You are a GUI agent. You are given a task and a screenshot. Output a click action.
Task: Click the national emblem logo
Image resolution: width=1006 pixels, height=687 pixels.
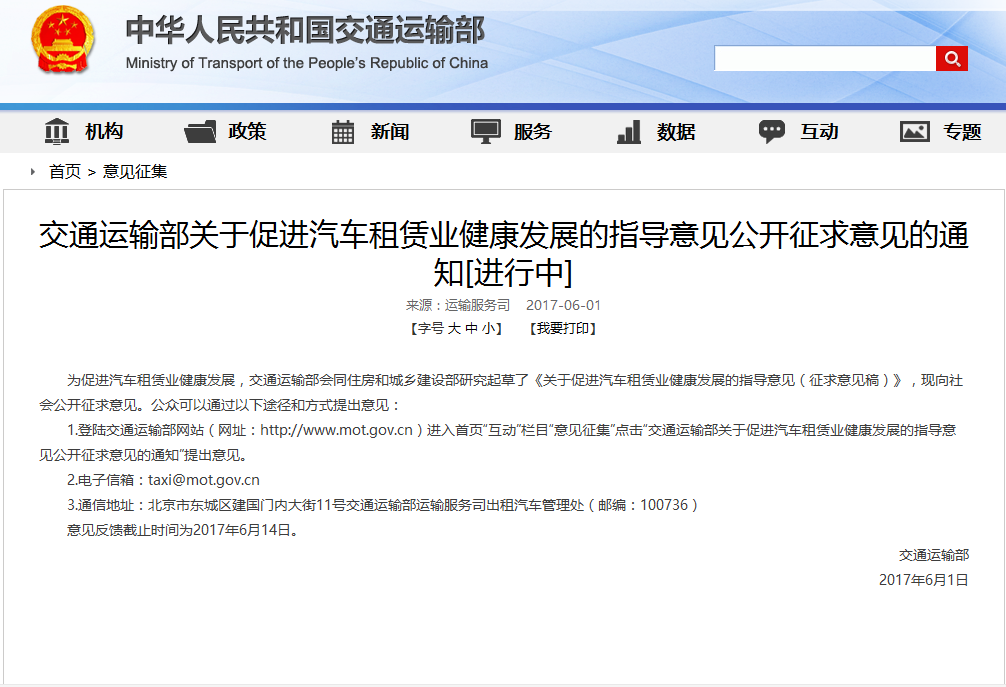point(62,40)
